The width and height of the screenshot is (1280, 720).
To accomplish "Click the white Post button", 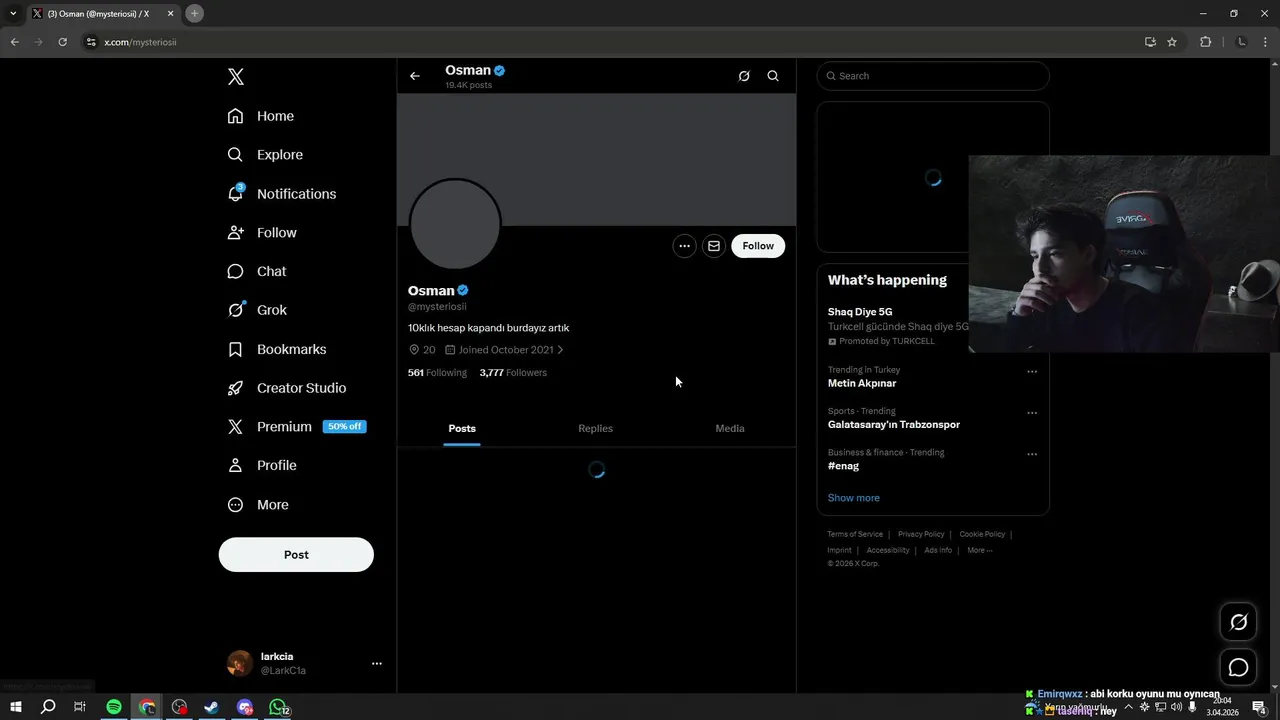I will pos(296,555).
